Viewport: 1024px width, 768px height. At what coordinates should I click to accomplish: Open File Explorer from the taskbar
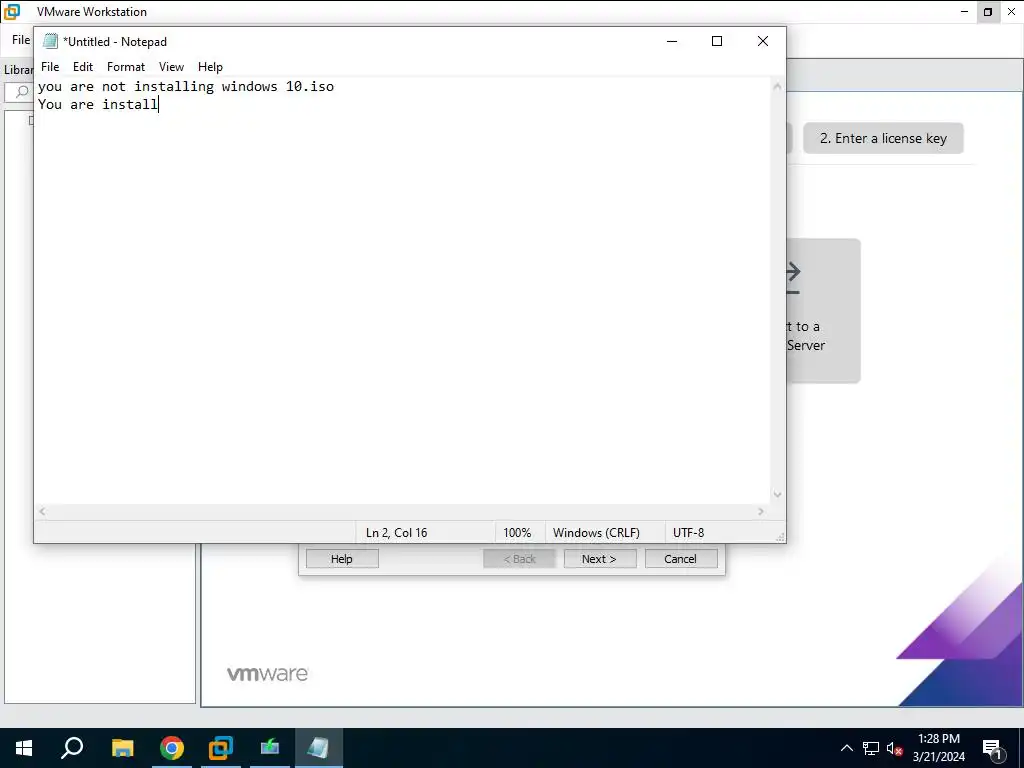point(122,748)
